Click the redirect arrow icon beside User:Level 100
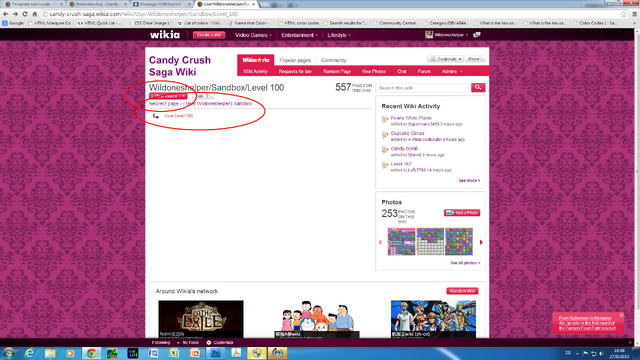 (x=156, y=116)
